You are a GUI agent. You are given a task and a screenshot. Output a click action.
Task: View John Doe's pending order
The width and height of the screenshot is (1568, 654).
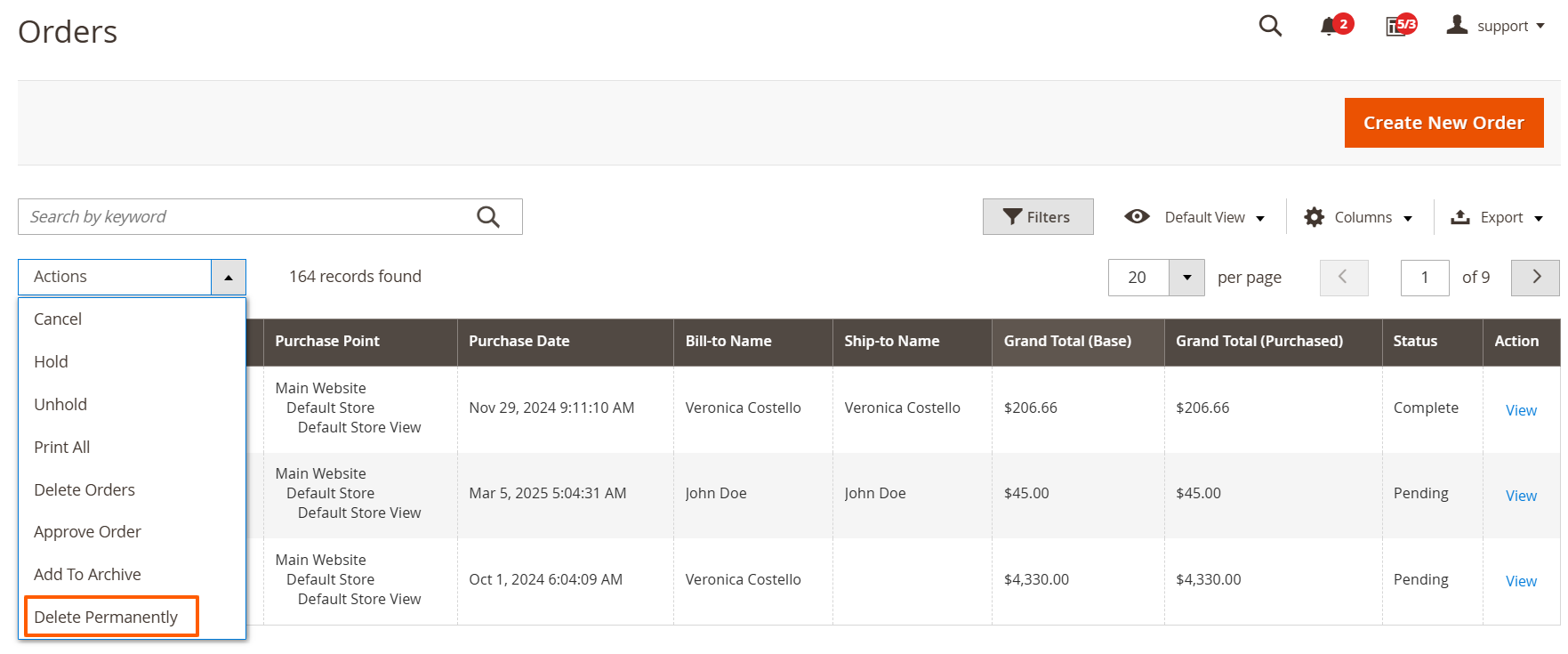click(x=1521, y=496)
